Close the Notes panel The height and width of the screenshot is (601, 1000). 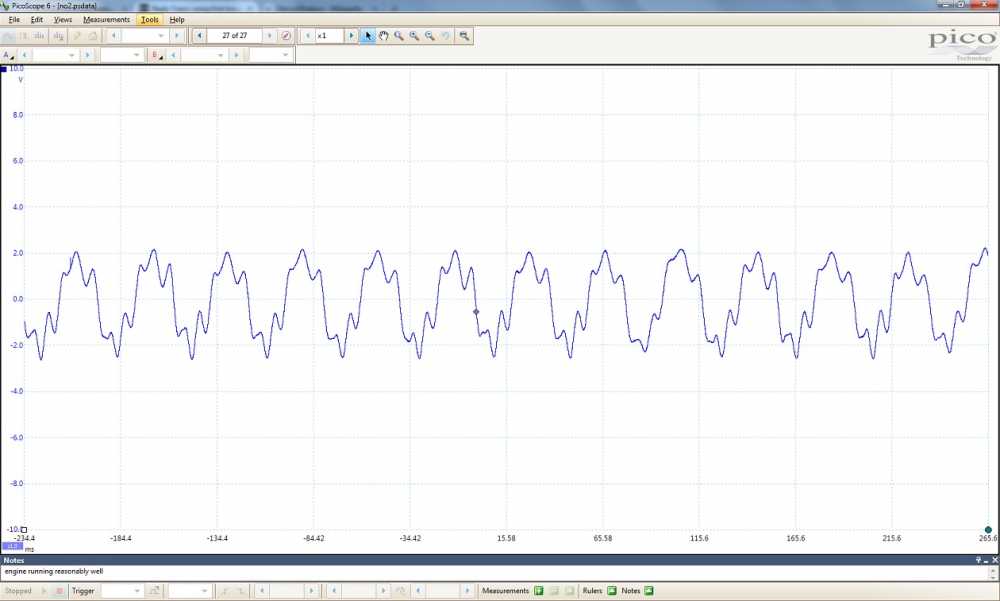coord(994,560)
